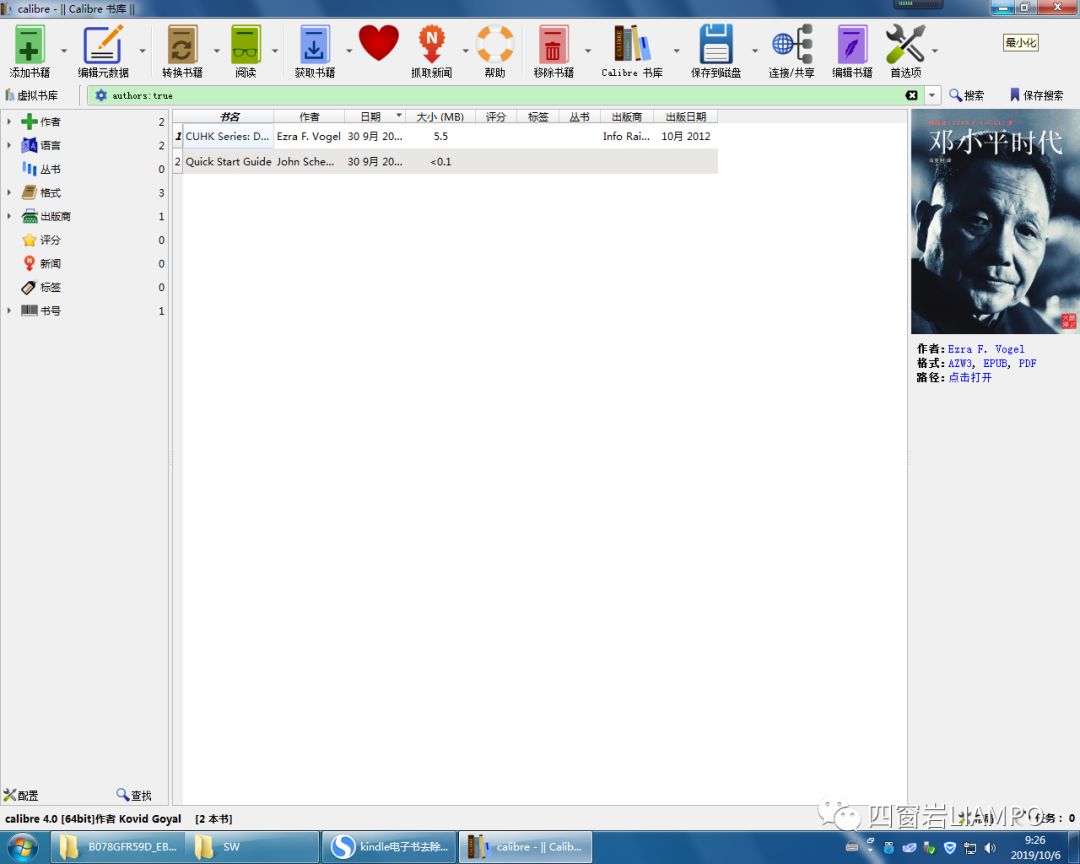
Task: Click the 点击打开 path link
Action: pyautogui.click(x=970, y=378)
